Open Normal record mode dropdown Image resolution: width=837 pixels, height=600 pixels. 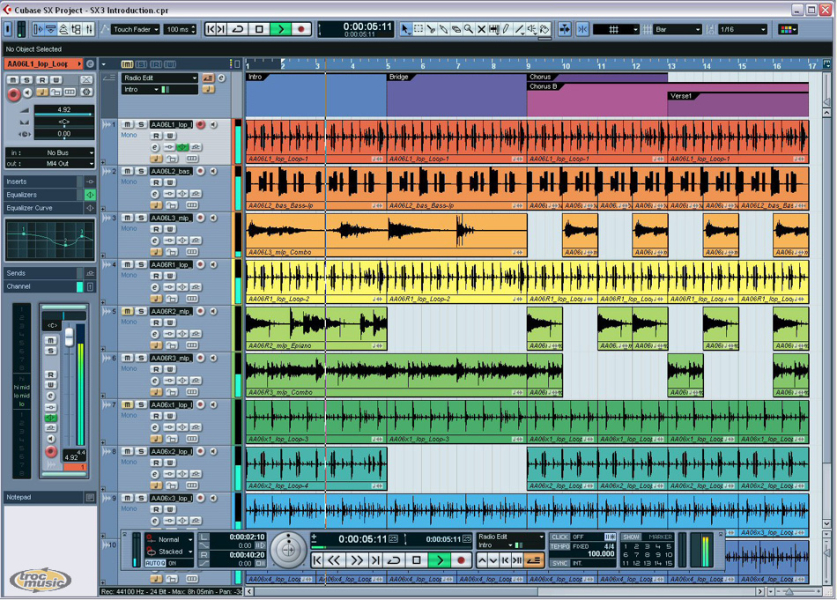(170, 540)
